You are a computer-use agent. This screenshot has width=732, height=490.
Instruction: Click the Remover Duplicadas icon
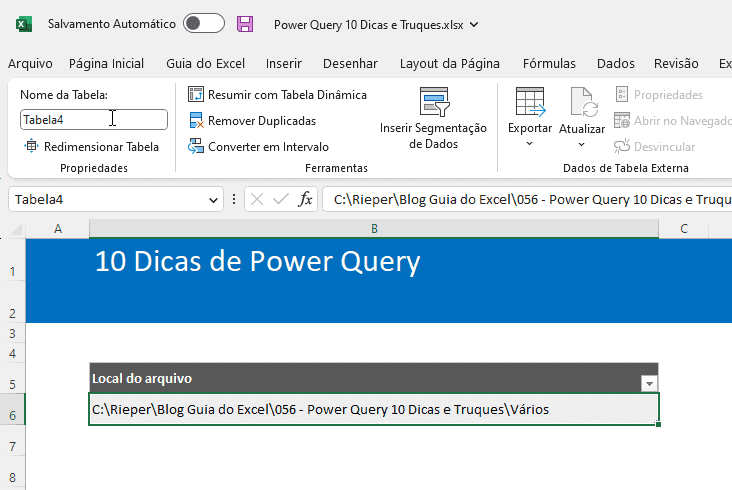coord(196,120)
